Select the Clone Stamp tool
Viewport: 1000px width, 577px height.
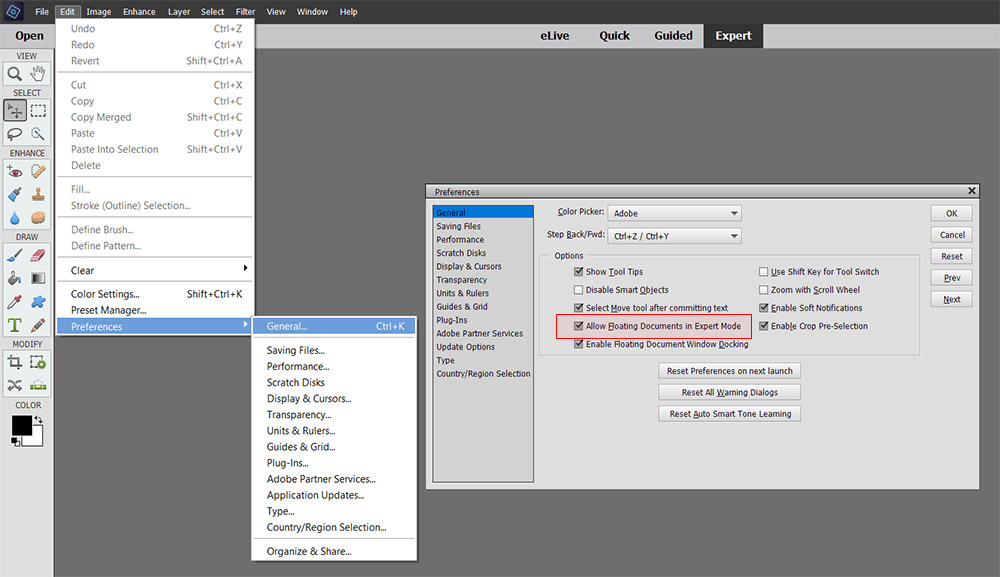38,194
